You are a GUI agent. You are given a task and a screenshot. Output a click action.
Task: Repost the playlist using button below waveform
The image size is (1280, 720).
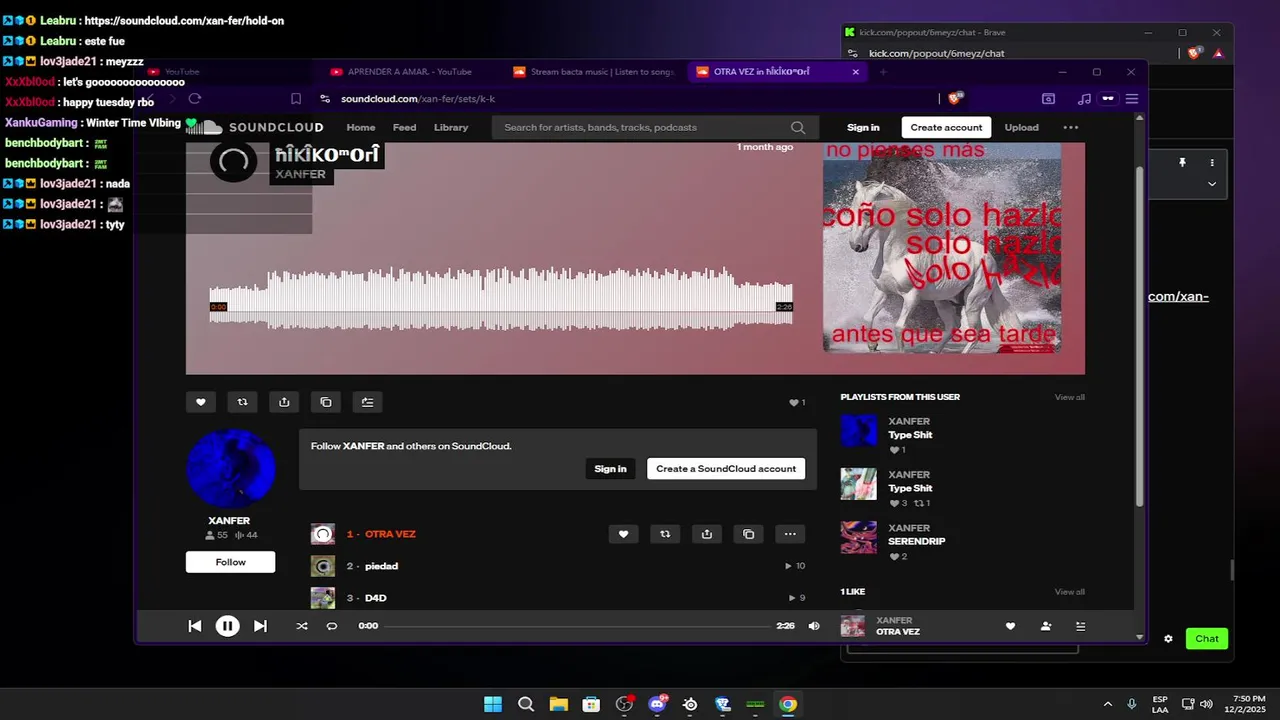click(242, 402)
